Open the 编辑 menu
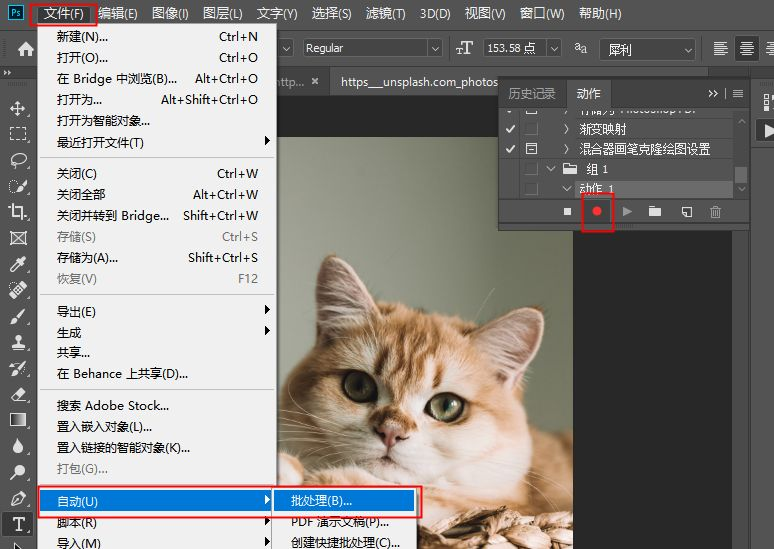Screen dimensions: 774x549 tap(118, 13)
